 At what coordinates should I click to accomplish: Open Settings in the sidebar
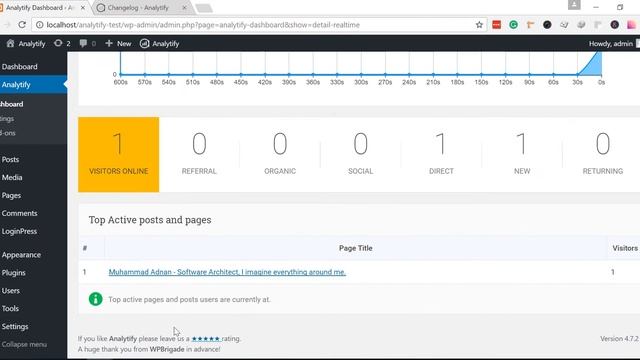(15, 327)
